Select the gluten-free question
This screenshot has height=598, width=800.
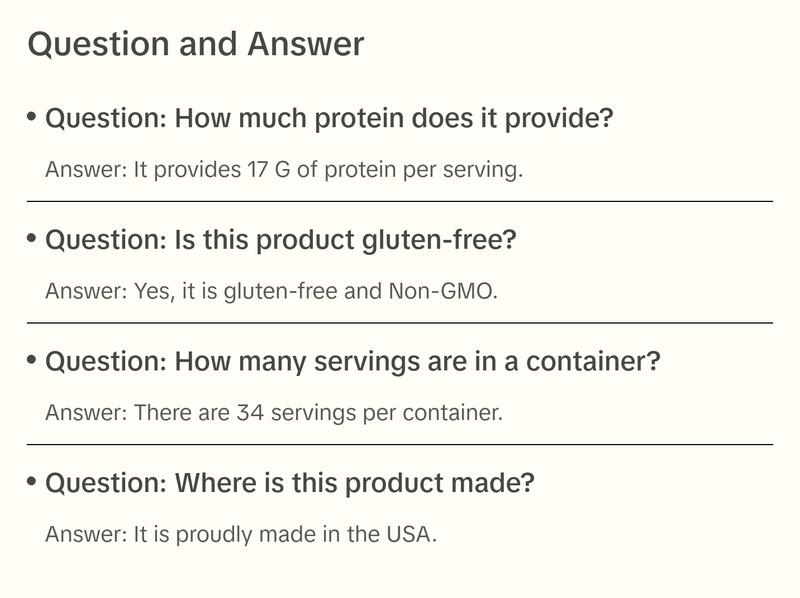[x=281, y=240]
